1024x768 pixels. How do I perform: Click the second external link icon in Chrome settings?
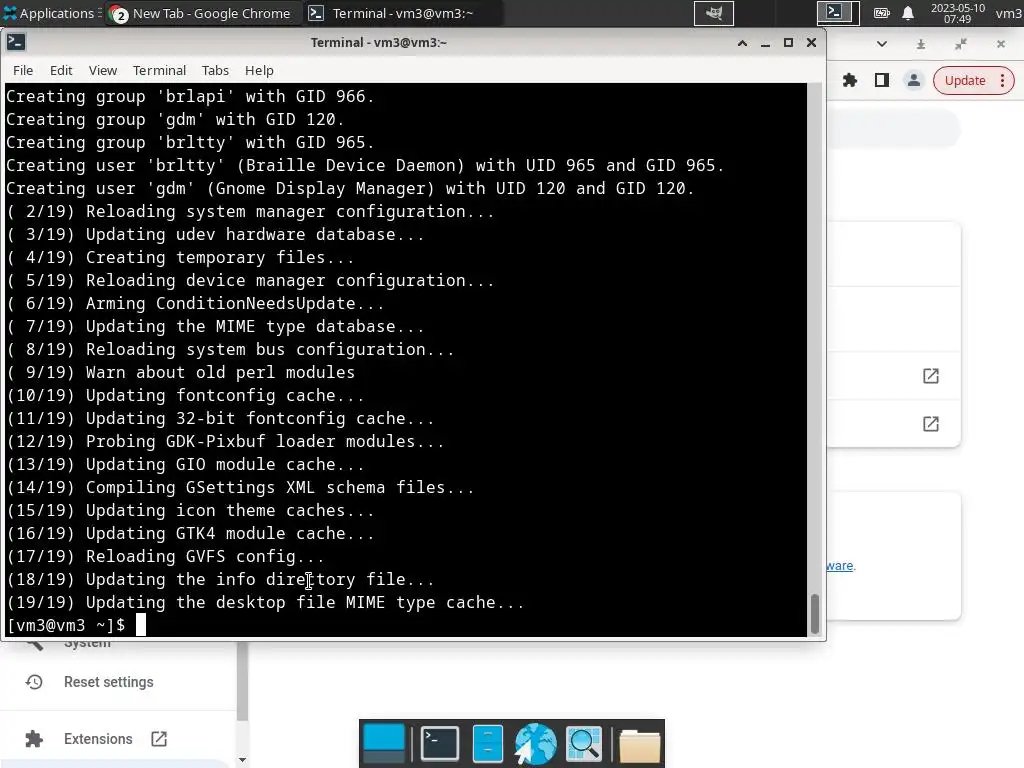(x=931, y=424)
